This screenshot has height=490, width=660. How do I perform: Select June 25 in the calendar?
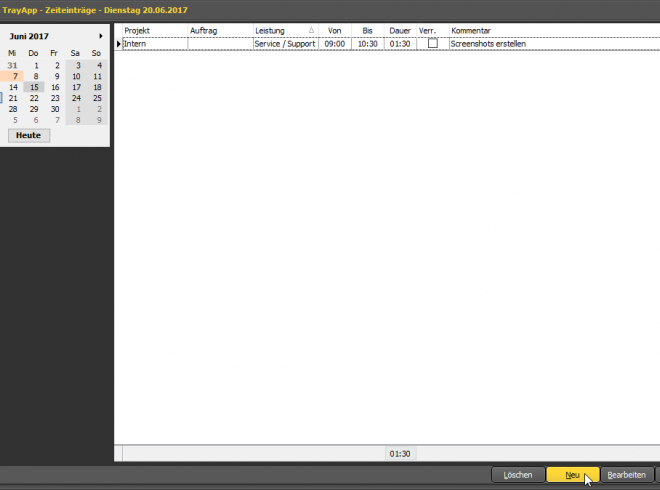(x=97, y=98)
